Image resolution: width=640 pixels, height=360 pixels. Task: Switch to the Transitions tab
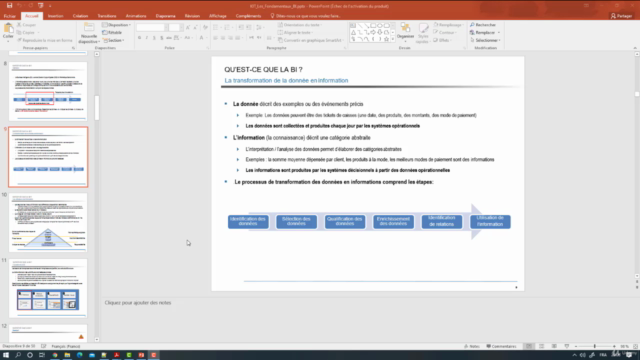tap(107, 16)
